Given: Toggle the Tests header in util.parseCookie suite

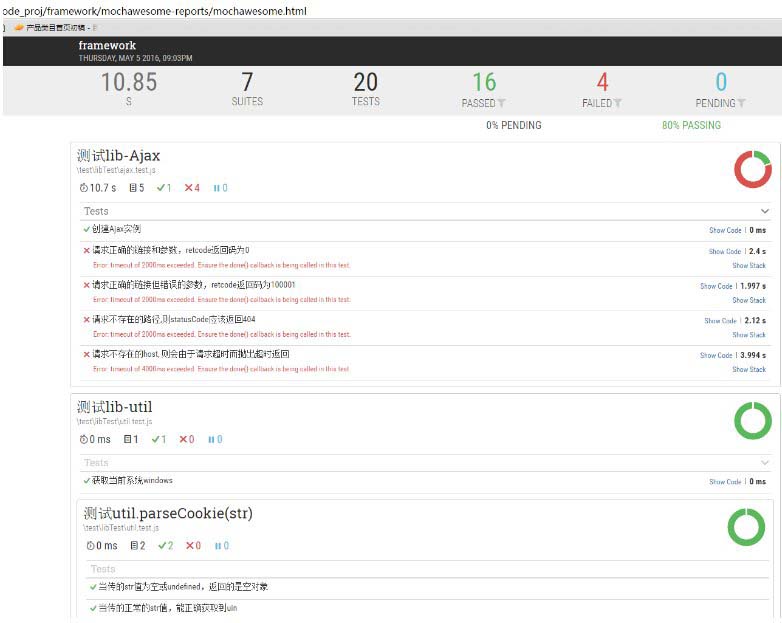Looking at the screenshot, I should [428, 569].
